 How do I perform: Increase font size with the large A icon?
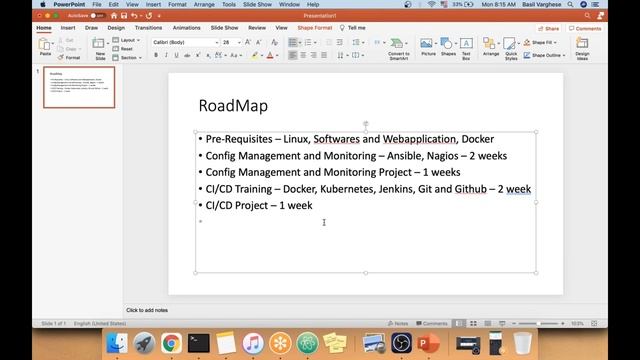[x=248, y=42]
